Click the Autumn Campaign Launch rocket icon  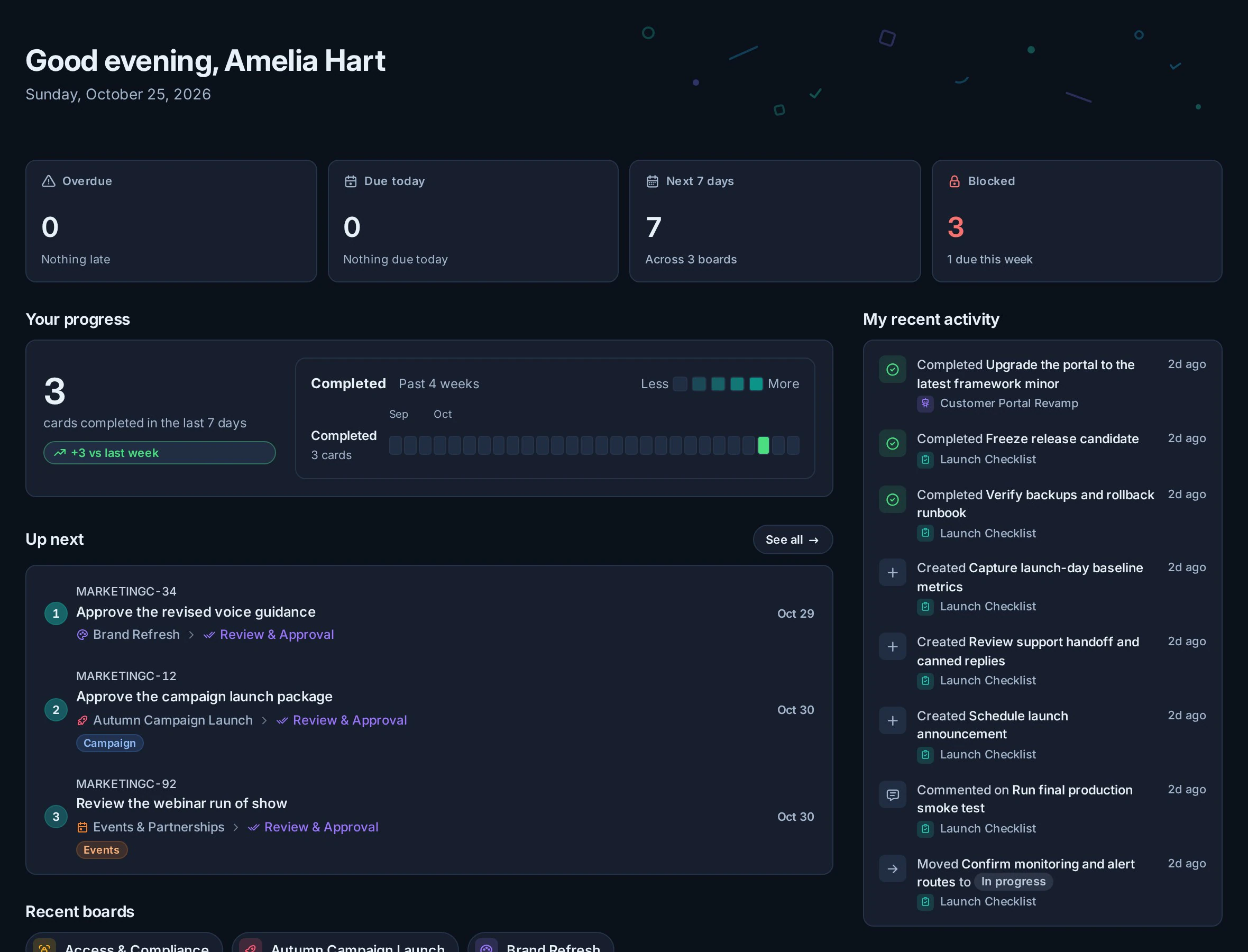82,720
